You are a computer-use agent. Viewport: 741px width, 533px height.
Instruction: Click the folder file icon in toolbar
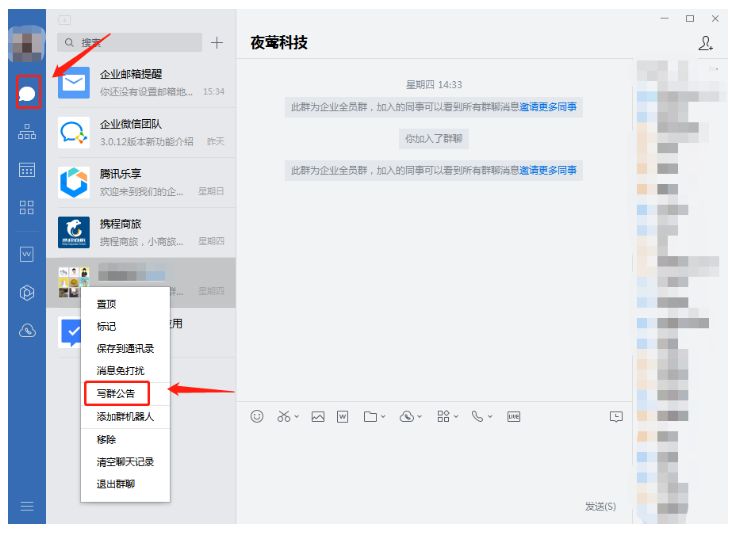[370, 416]
